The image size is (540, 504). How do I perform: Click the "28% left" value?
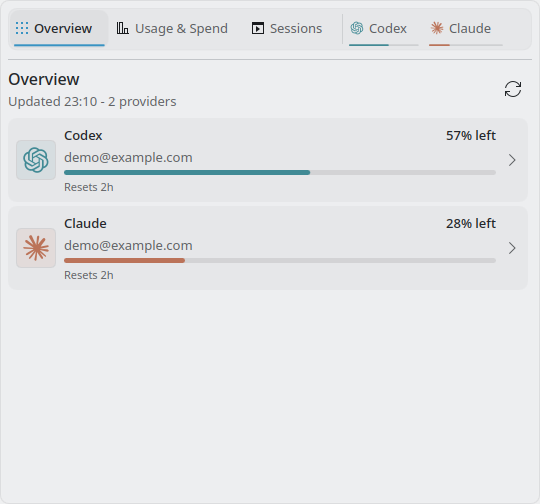(471, 224)
